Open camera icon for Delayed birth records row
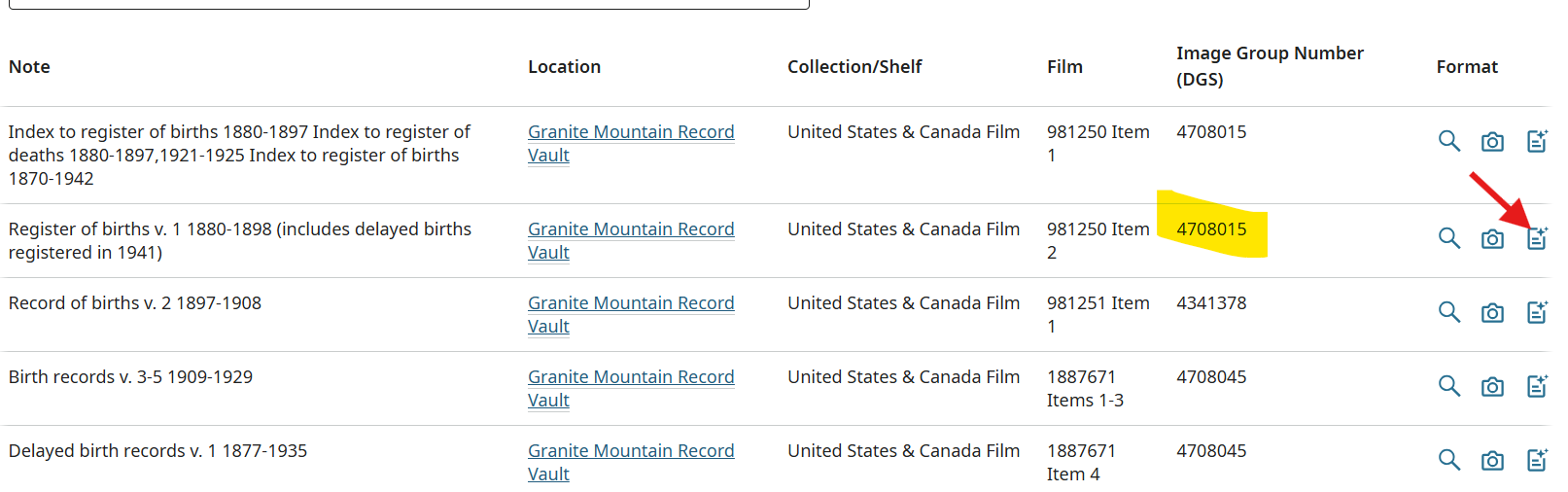This screenshot has height=492, width=1568. point(1492,461)
